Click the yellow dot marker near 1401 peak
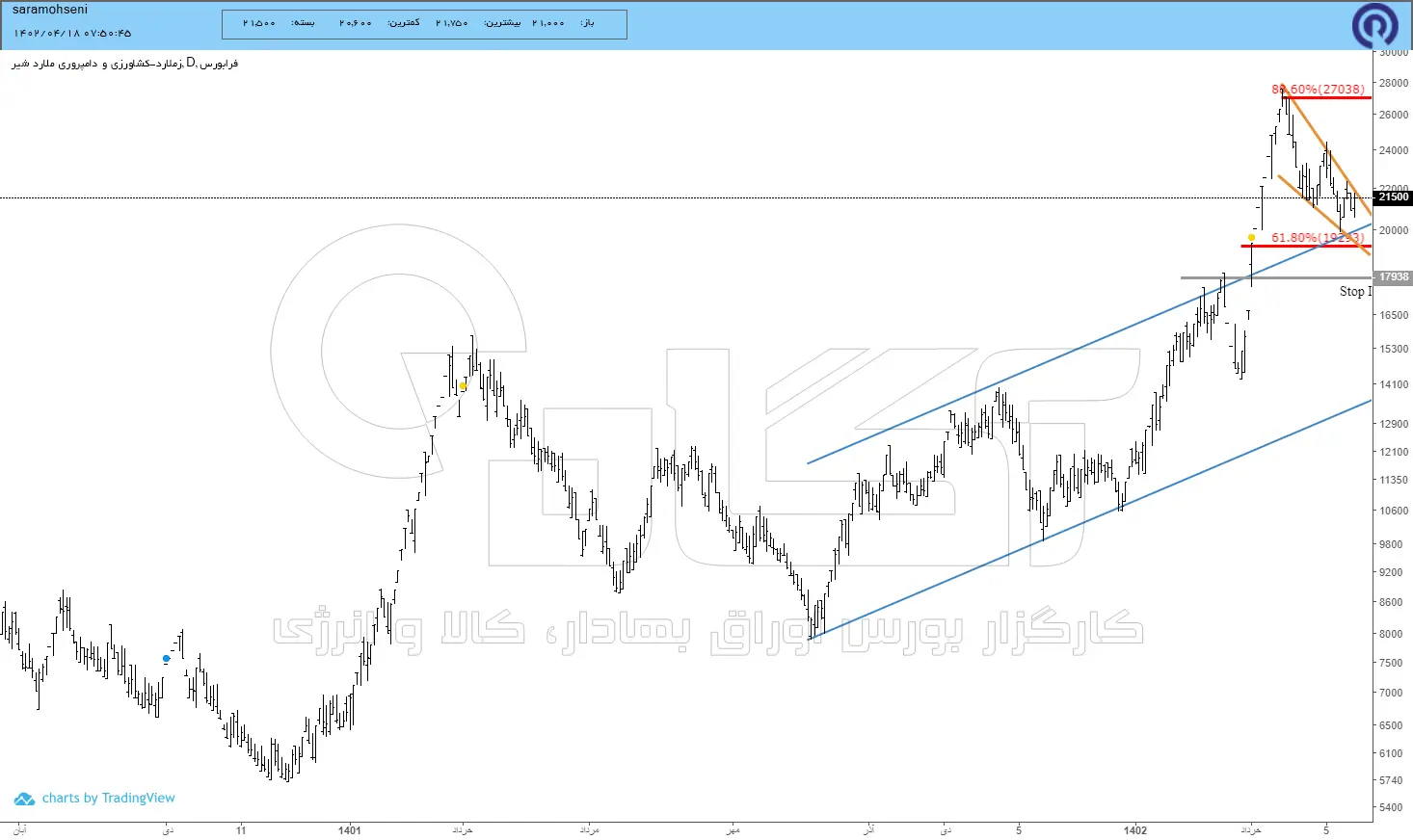 pos(463,385)
